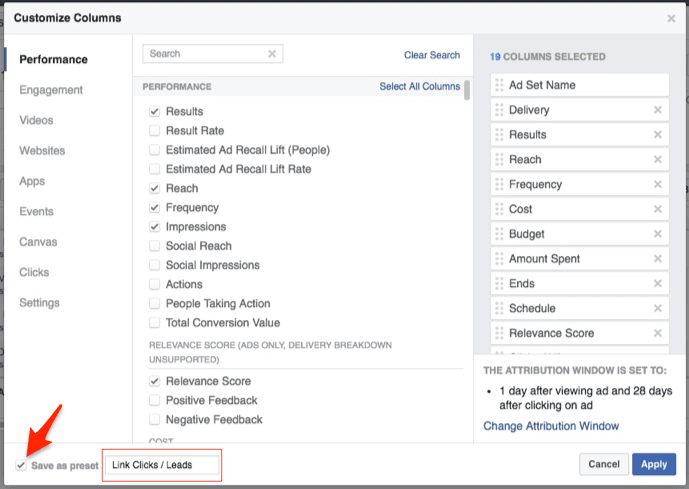Check the Social Reach checkbox
The image size is (689, 489).
pos(154,246)
